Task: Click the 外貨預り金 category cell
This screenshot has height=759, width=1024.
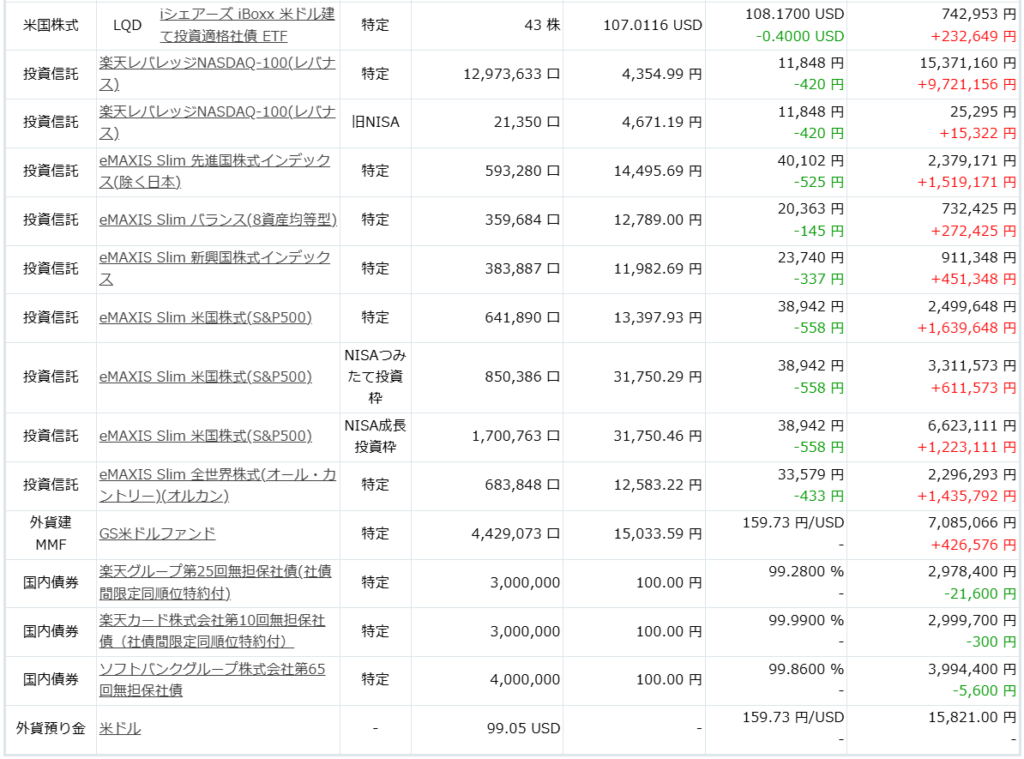Action: (50, 729)
